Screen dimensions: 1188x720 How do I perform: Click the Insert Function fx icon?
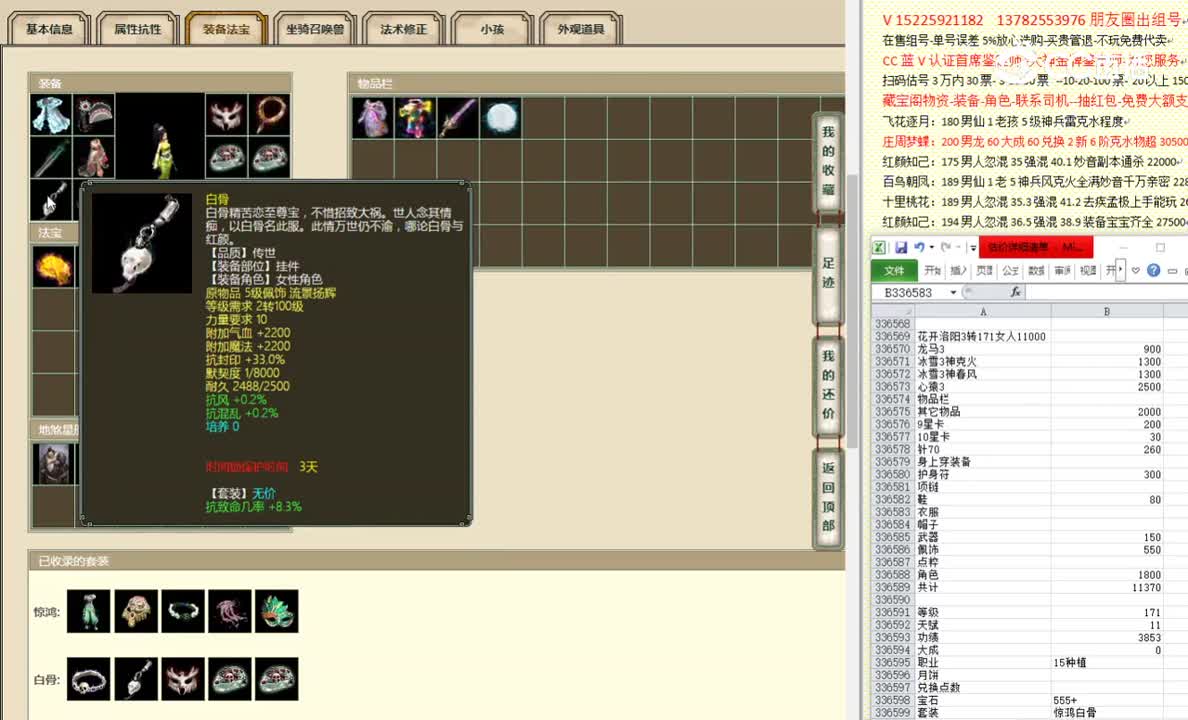pyautogui.click(x=1016, y=291)
